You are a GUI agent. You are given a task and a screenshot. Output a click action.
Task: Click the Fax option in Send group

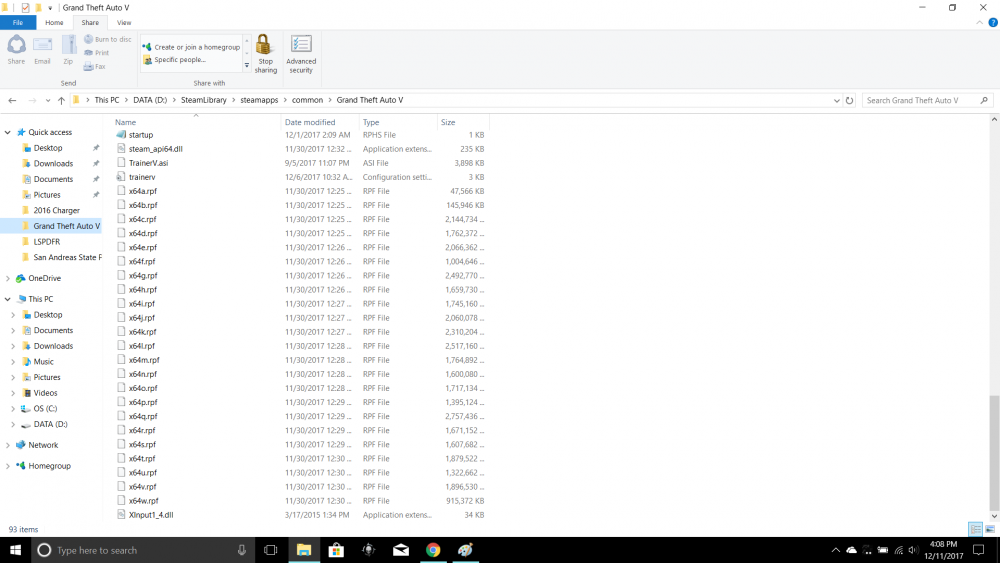94,66
